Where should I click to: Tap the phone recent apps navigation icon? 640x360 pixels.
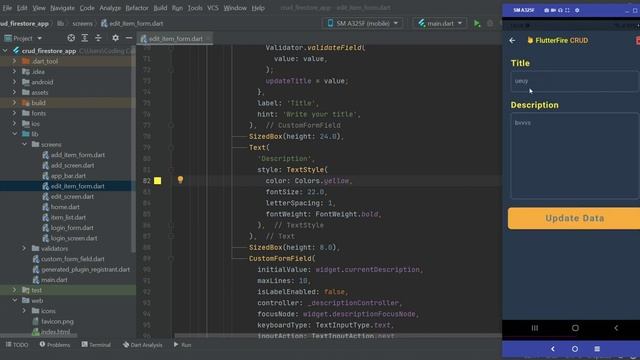[535, 328]
